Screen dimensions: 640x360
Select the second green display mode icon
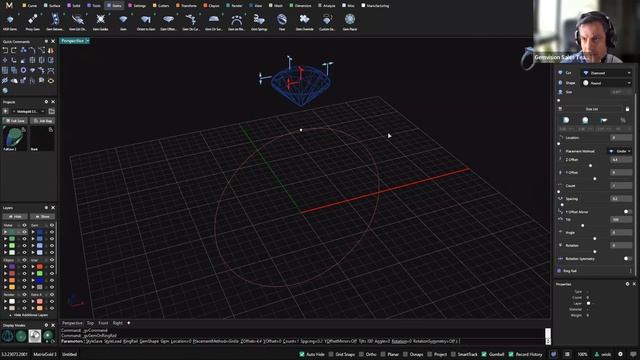tap(21, 336)
